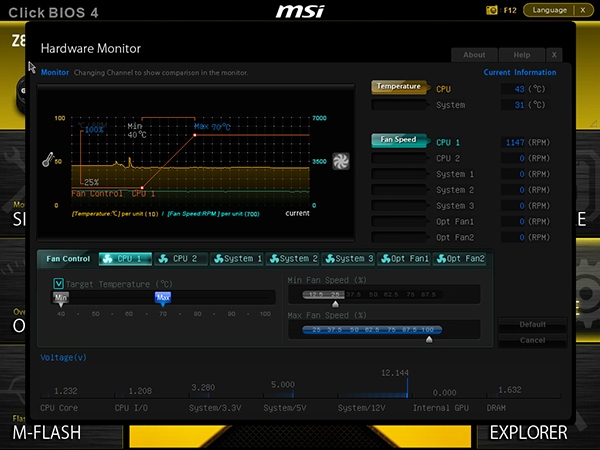Click the System/5V voltage reading 5.000
600x450 pixels.
click(x=283, y=385)
